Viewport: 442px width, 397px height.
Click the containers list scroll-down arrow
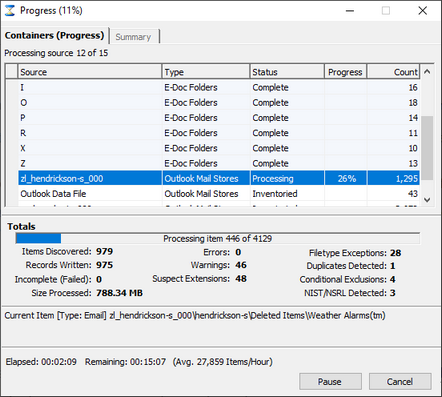coord(427,200)
